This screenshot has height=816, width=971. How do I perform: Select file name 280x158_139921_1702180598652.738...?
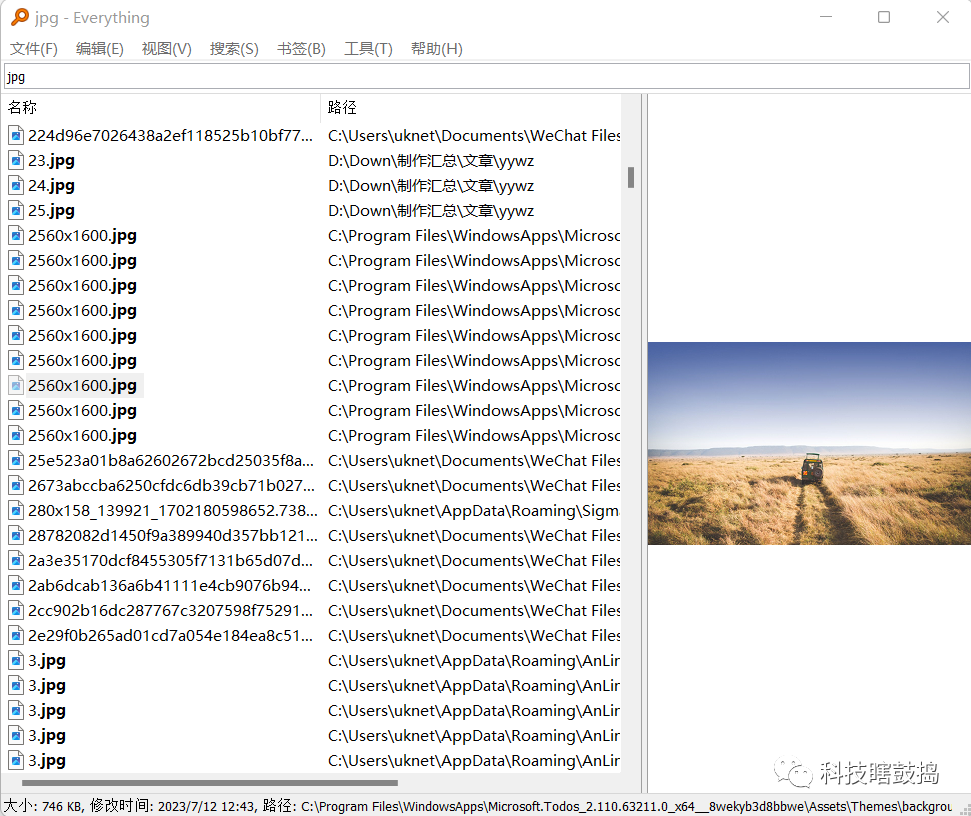(x=172, y=511)
